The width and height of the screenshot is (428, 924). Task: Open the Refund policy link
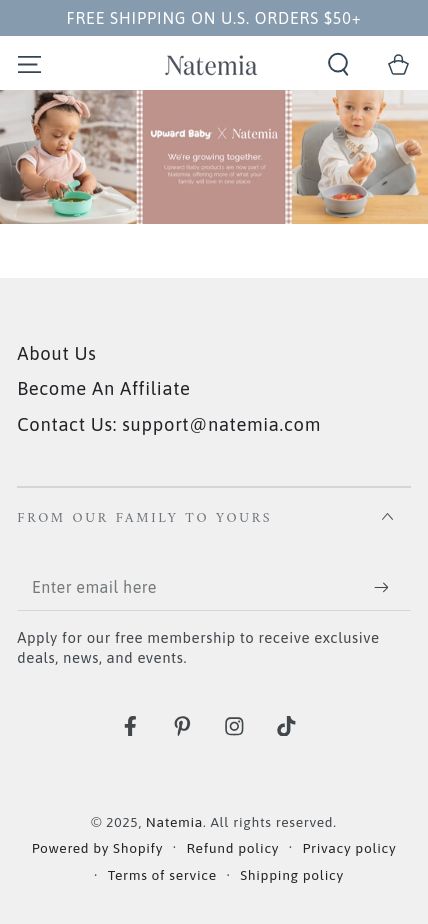pyautogui.click(x=232, y=849)
